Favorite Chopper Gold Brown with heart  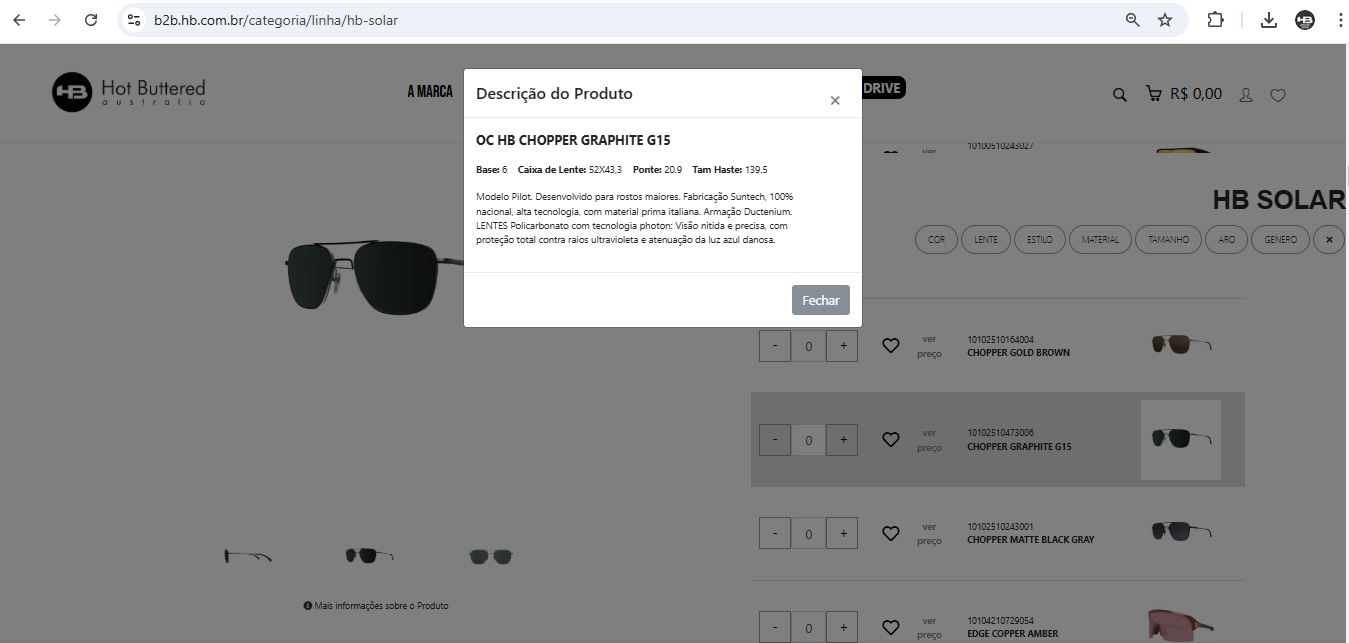(x=891, y=346)
